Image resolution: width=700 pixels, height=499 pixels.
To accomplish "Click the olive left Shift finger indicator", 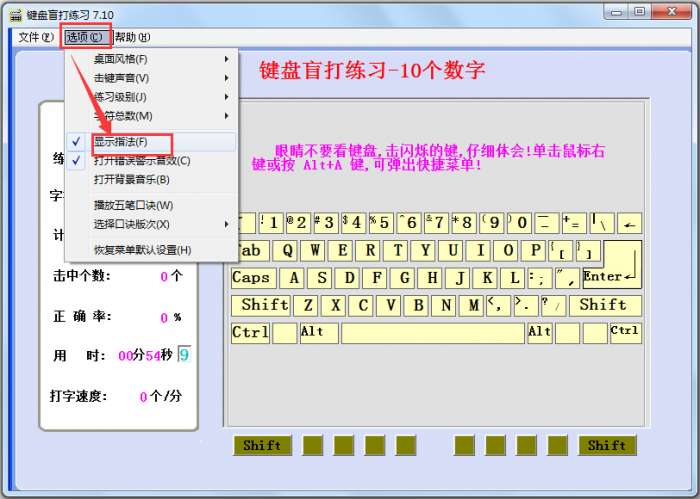I will (262, 445).
